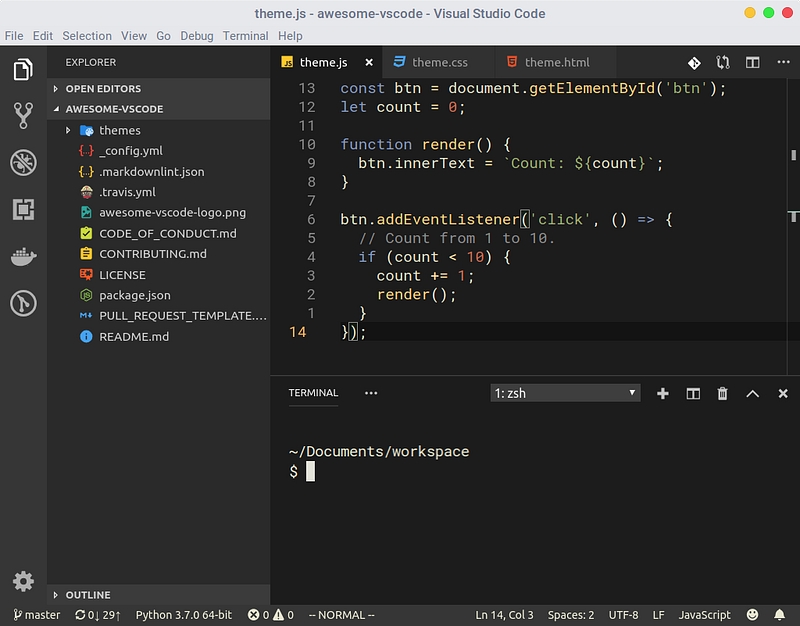Open the Debug view in activity bar
Screen dimensions: 800x626
pyautogui.click(x=23, y=162)
